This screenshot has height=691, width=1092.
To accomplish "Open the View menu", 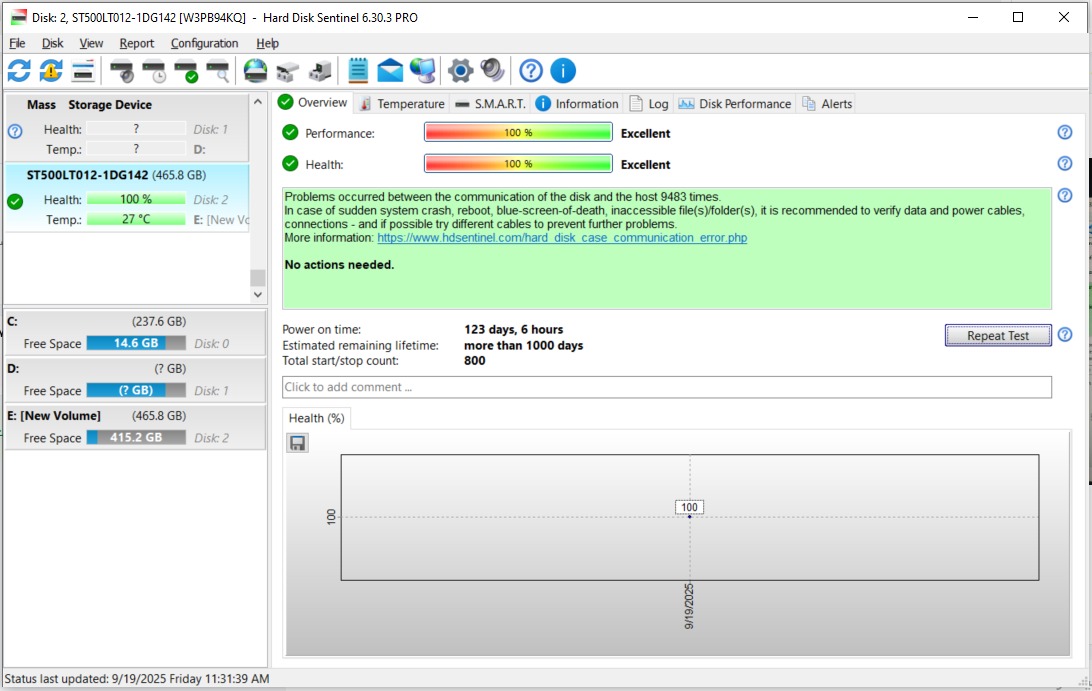I will click(91, 43).
